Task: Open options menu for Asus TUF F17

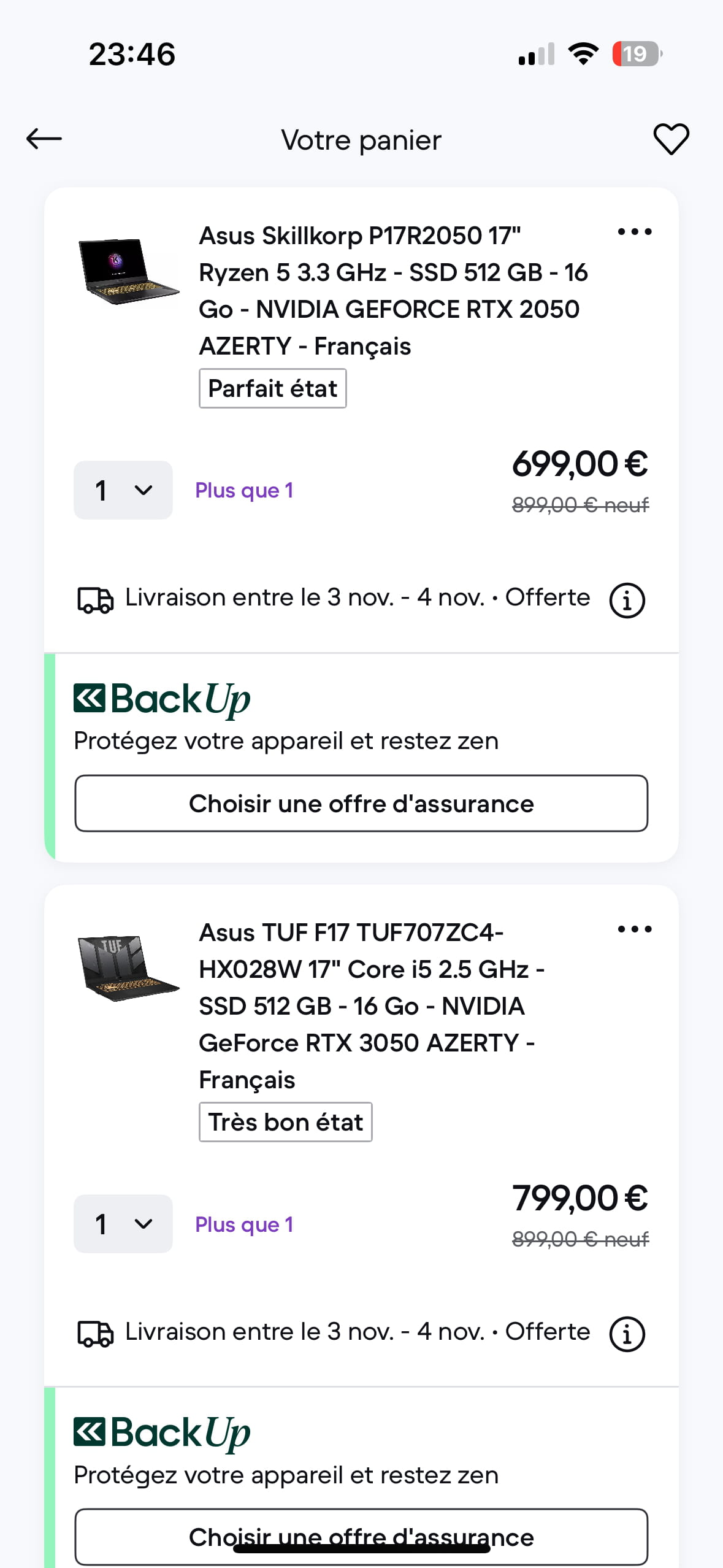Action: click(635, 929)
